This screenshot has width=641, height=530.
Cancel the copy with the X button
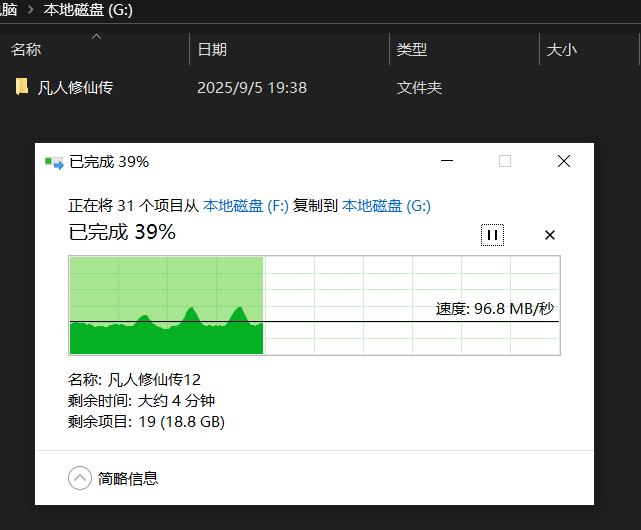tap(549, 235)
